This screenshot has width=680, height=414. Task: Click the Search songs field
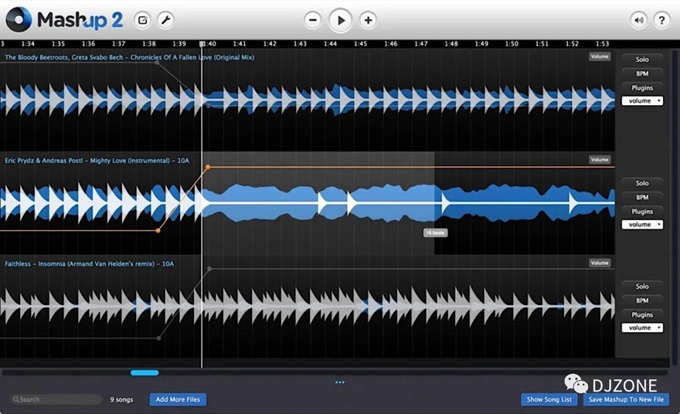56,399
